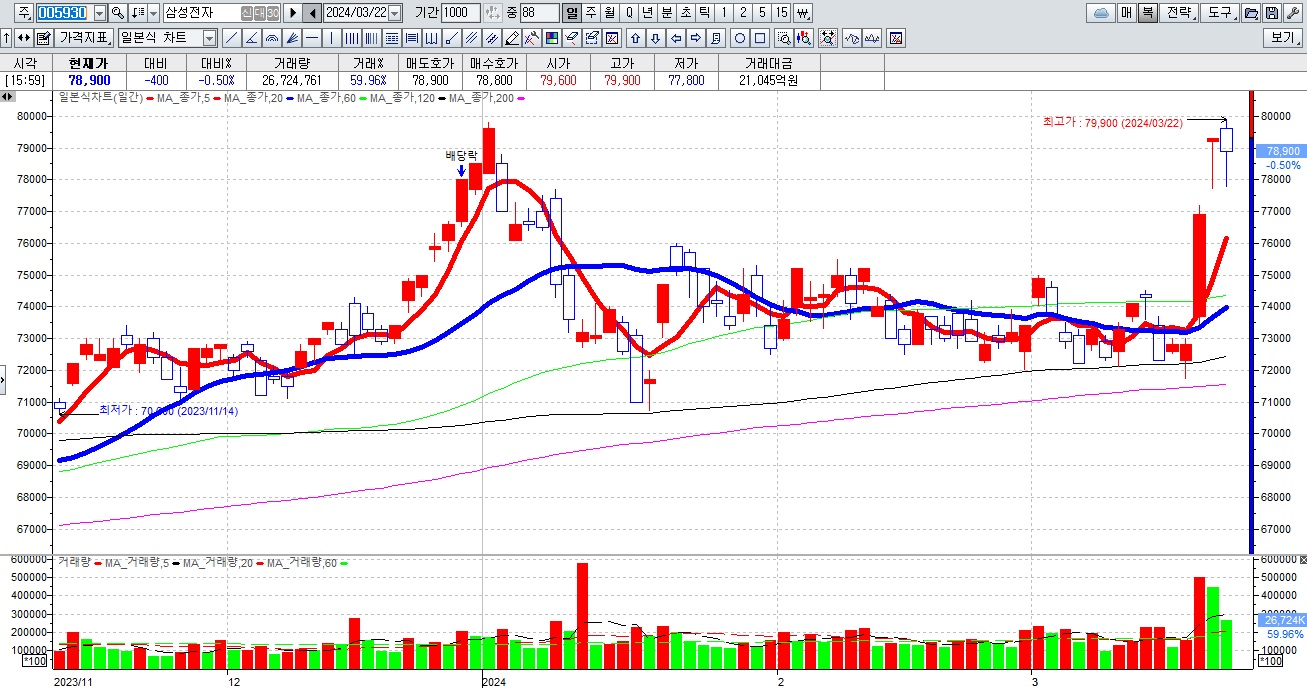This screenshot has width=1307, height=688.
Task: Click the 주 market selector button
Action: (24, 13)
